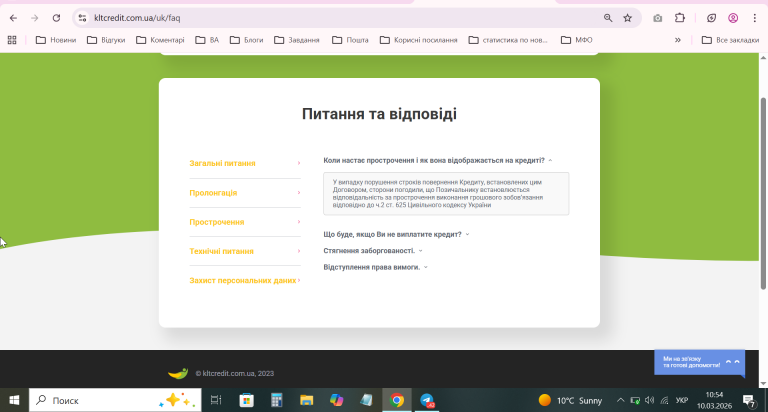
Task: Open the notepad app icon on taskbar
Action: (366, 400)
